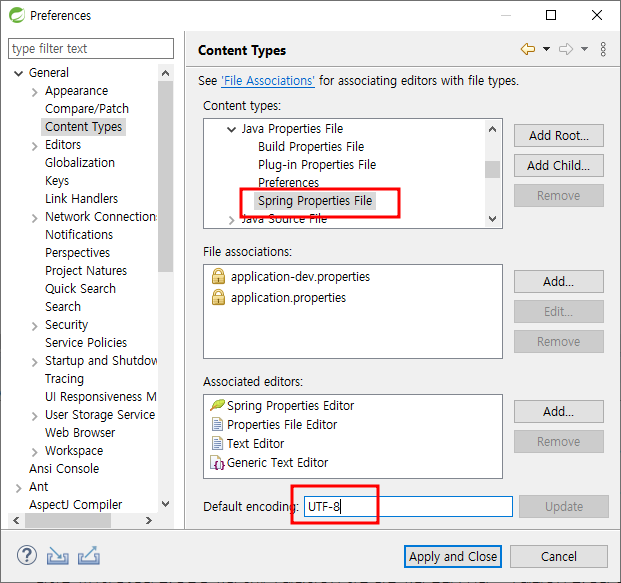Screen dimensions: 621x583
Task: Click the forward navigation arrow icon
Action: (566, 49)
